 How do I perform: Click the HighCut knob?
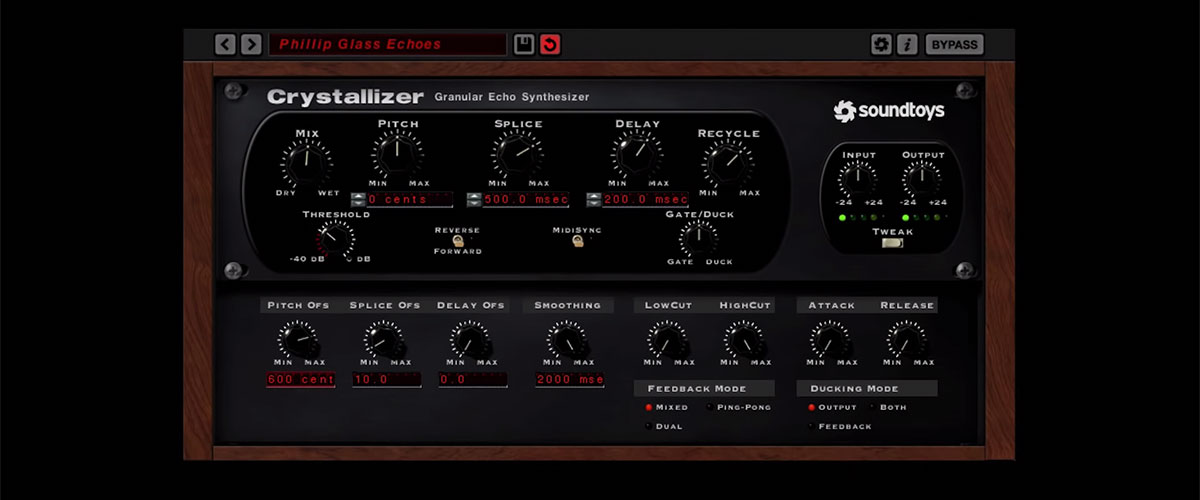pyautogui.click(x=745, y=341)
